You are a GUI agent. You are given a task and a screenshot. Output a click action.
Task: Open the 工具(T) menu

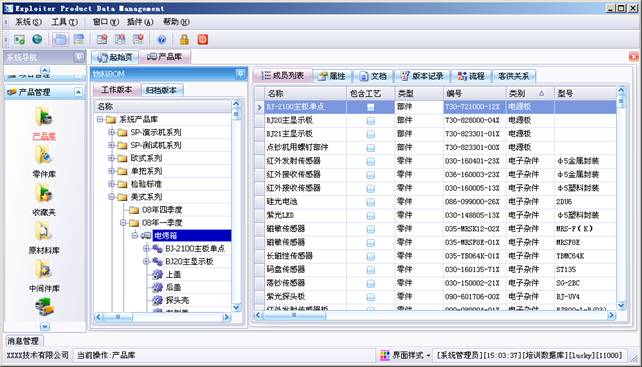pos(64,22)
